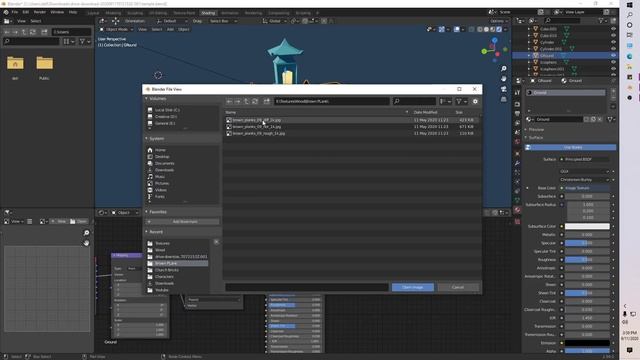Click the viewport zoom magnifier icon
This screenshot has width=640, height=360.
504,69
